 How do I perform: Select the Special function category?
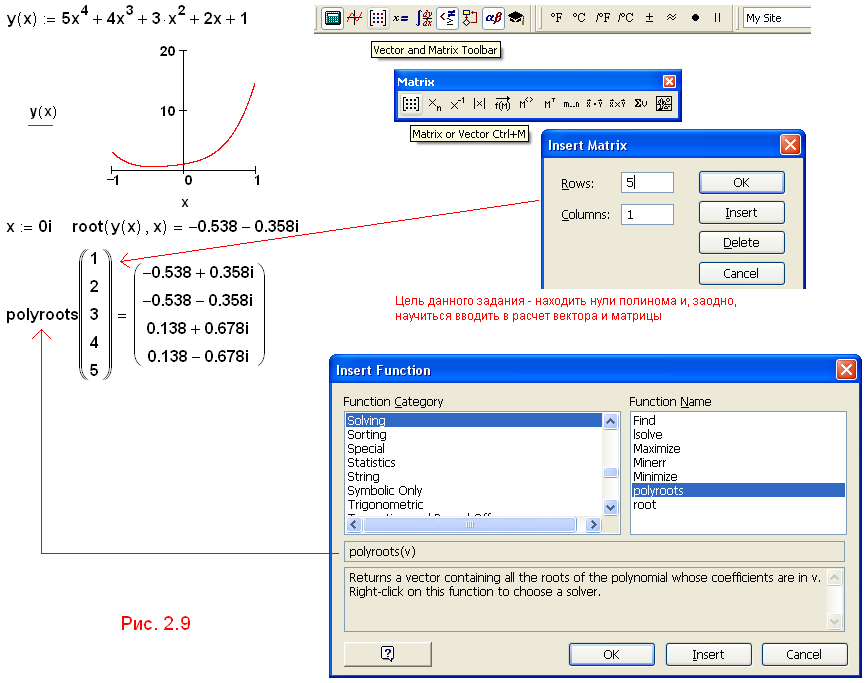point(473,449)
